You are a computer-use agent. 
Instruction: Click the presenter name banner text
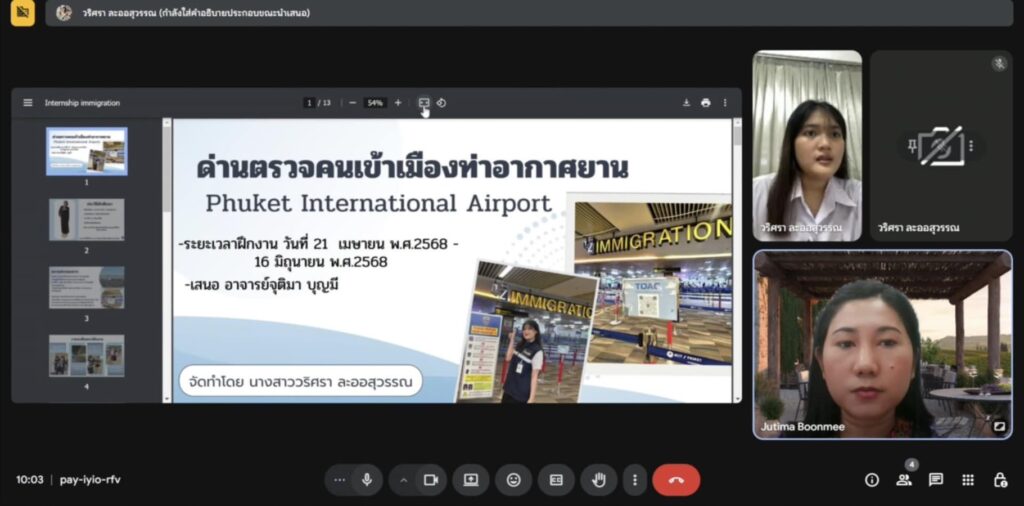click(x=196, y=13)
